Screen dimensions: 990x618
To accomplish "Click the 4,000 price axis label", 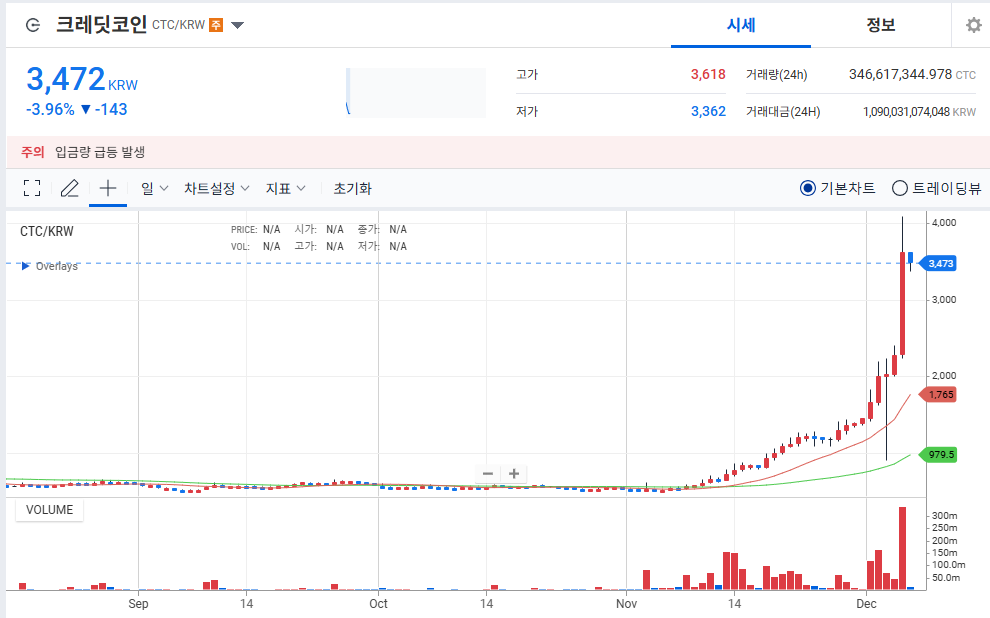I will tap(944, 223).
